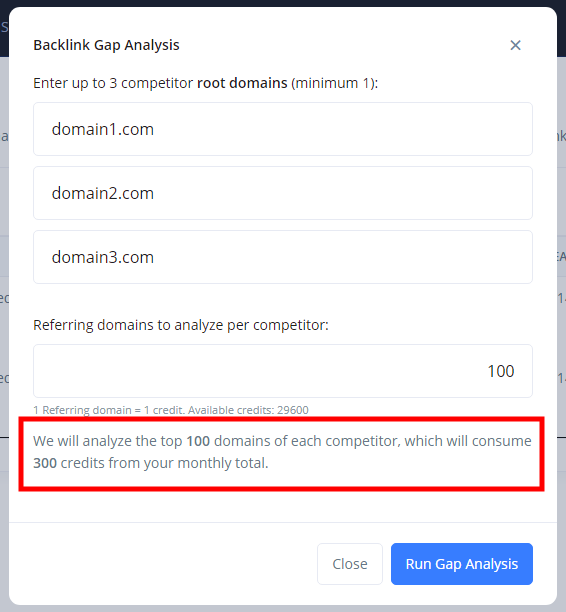Viewport: 566px width, 612px height.
Task: Click the '1 Referring domain = 1 credit' note
Action: pos(109,410)
